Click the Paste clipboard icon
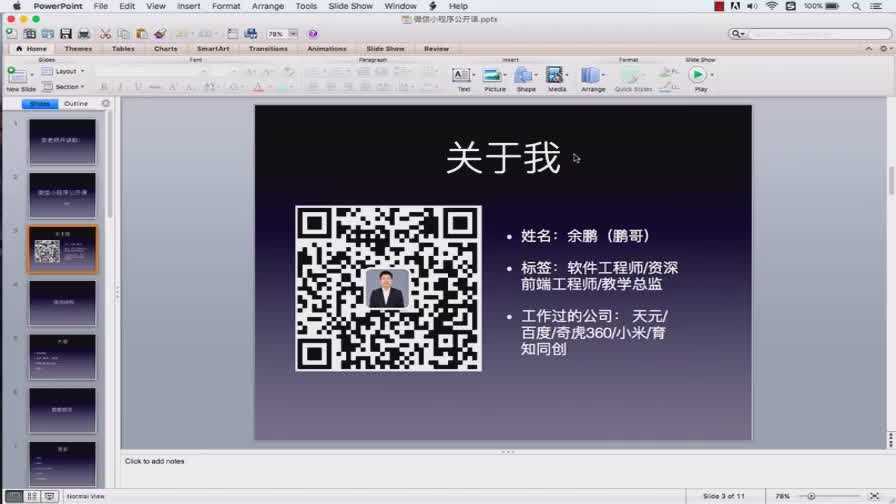 pos(142,34)
